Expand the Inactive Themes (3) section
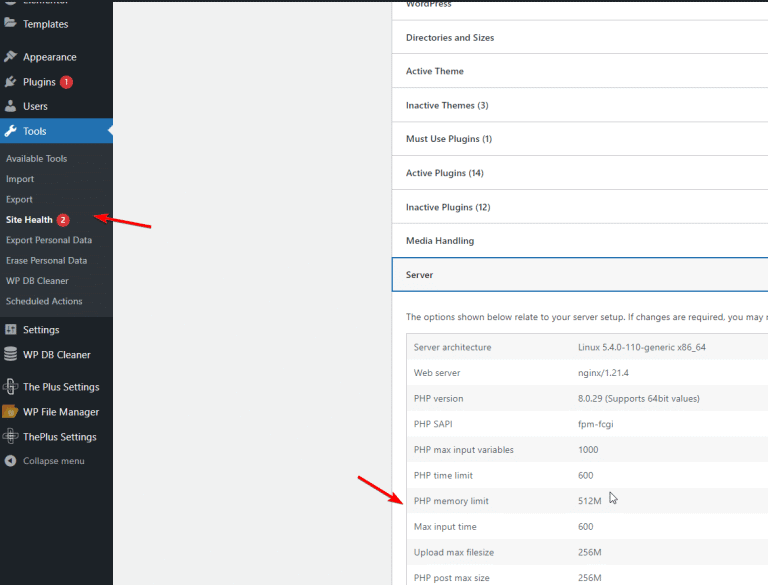This screenshot has height=585, width=768. click(447, 106)
